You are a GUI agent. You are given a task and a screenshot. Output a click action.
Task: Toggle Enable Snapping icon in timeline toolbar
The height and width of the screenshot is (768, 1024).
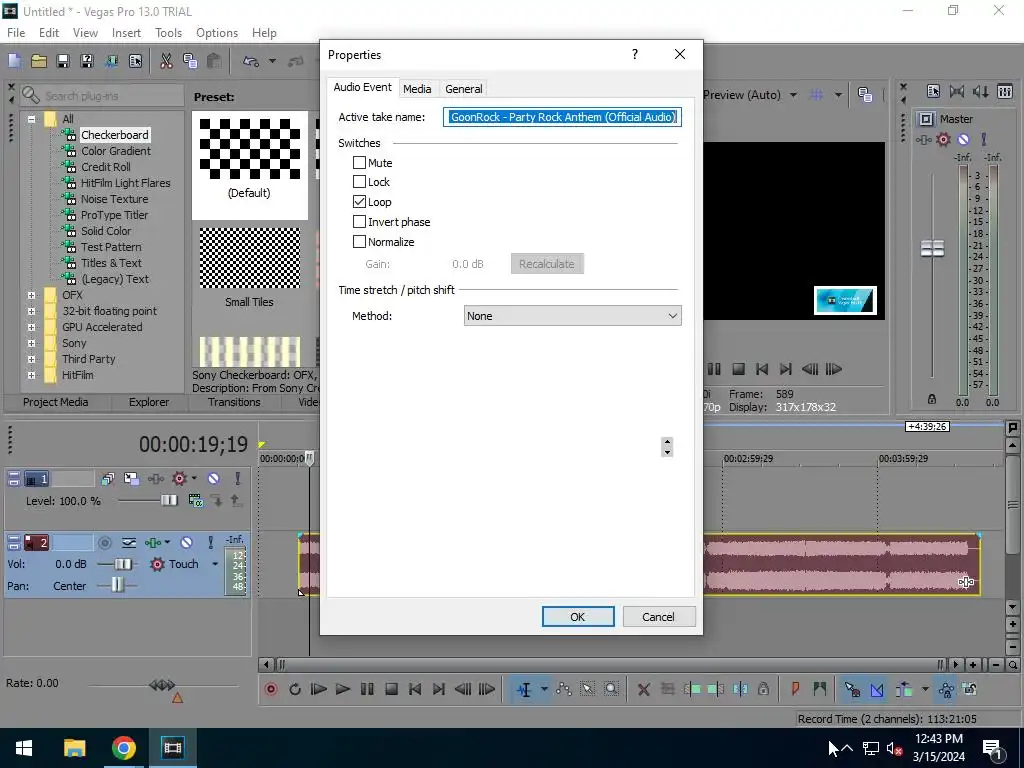pos(852,689)
